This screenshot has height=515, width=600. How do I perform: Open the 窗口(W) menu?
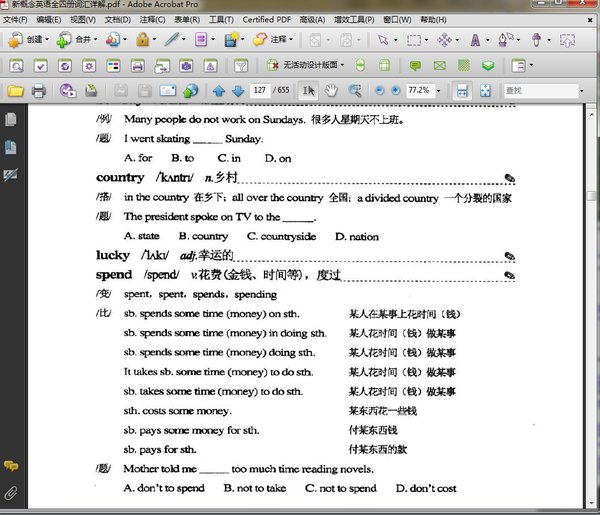click(x=397, y=20)
